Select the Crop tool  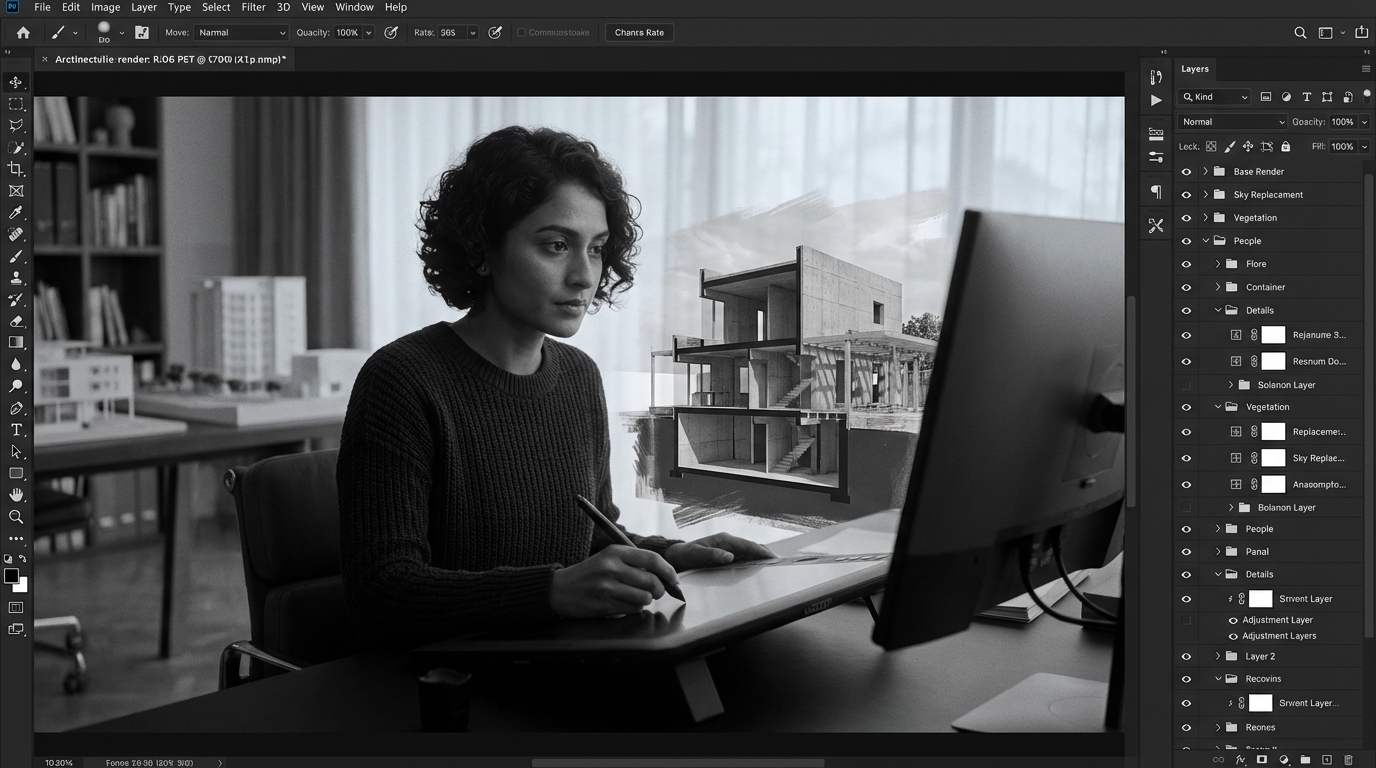[x=15, y=168]
